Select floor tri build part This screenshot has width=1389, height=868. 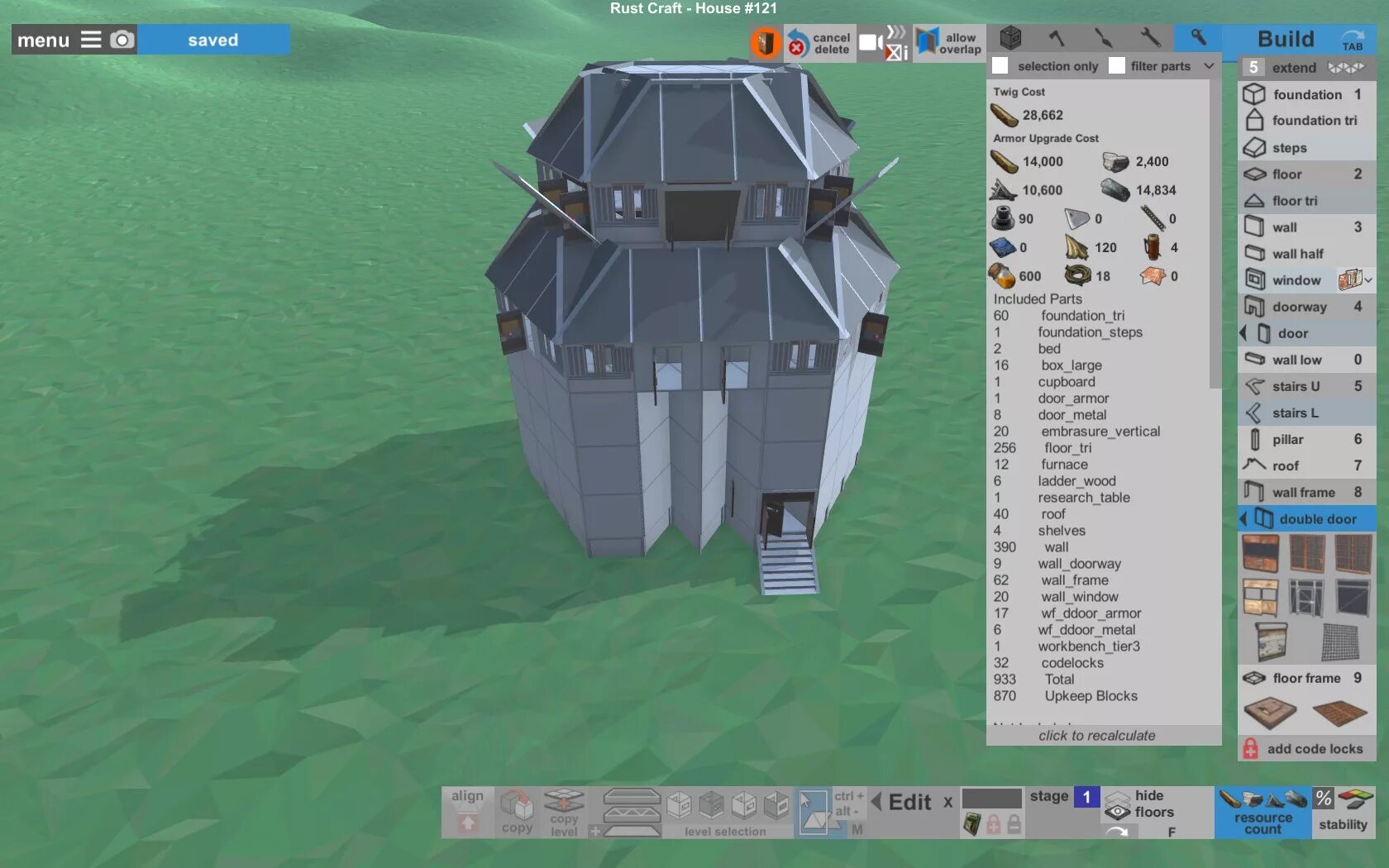1307,201
